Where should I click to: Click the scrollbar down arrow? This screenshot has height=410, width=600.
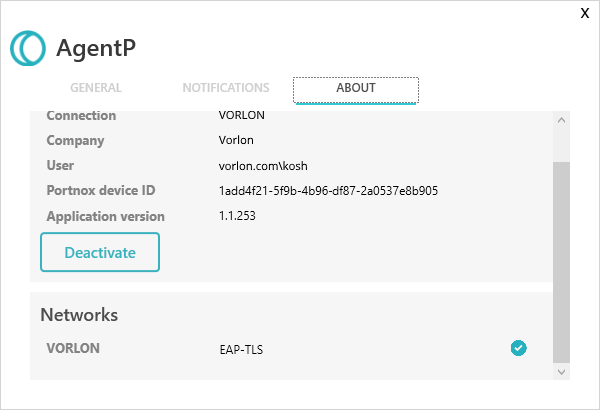[x=560, y=371]
